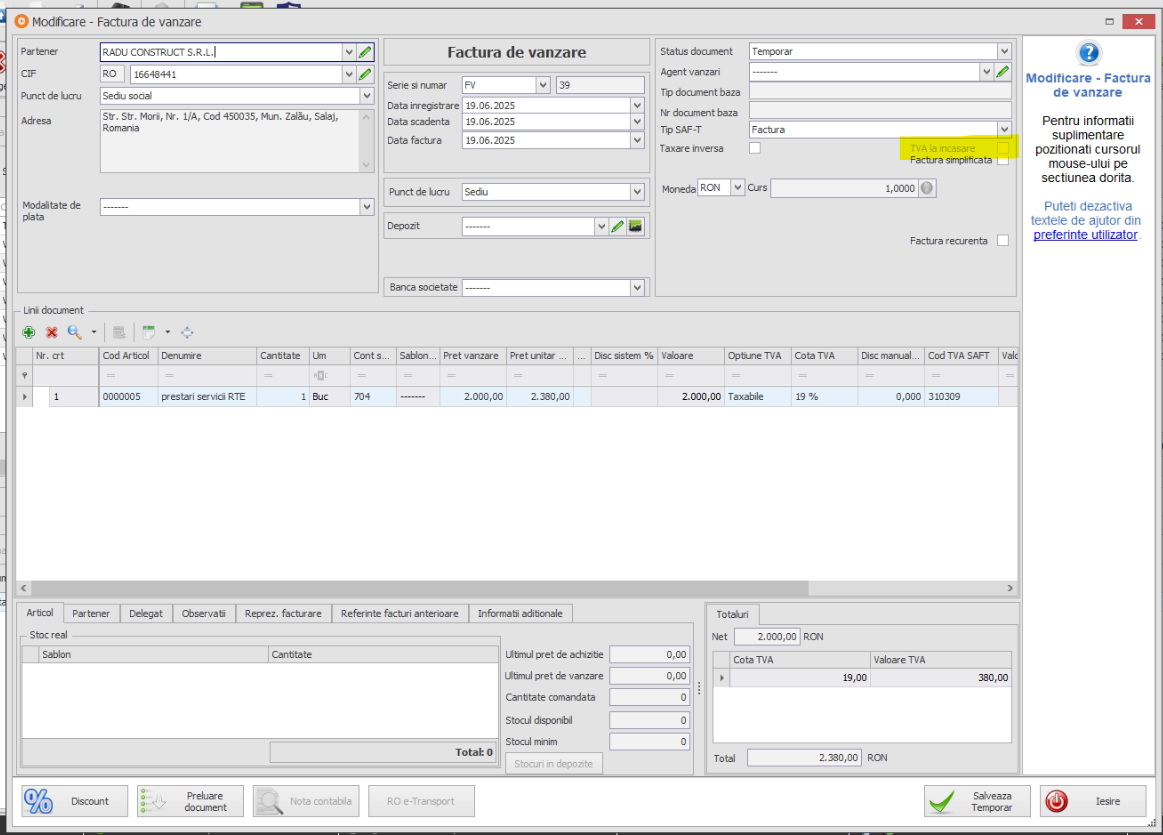Click the blue help question mark icon
Viewport: 1163px width, 835px height.
click(x=1089, y=53)
